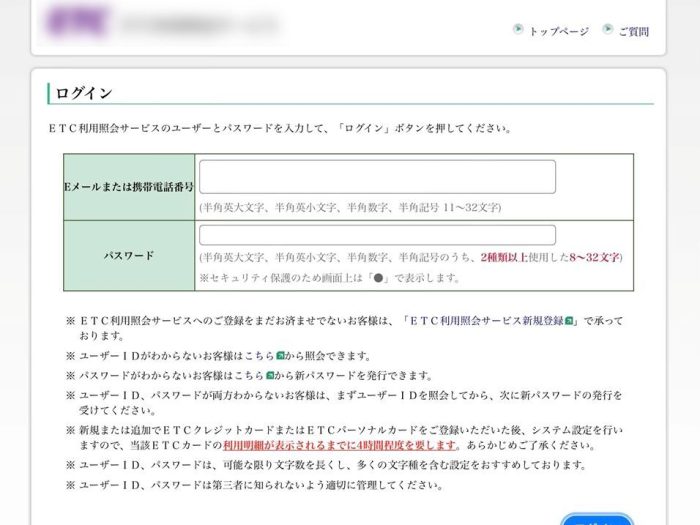Open the ご質問 page link
This screenshot has width=700, height=525.
click(634, 31)
